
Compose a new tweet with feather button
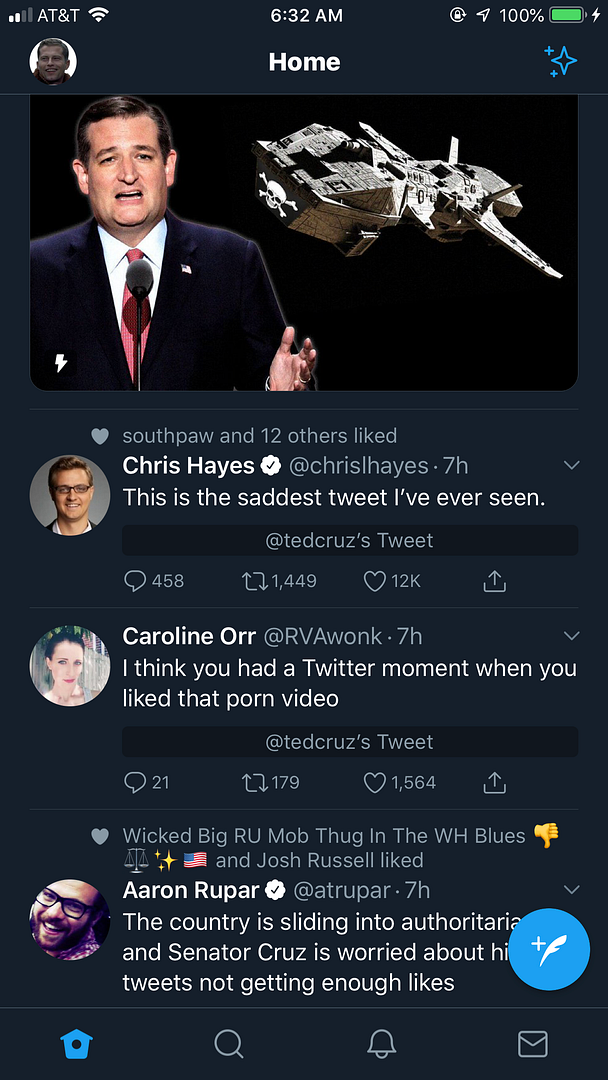click(549, 949)
